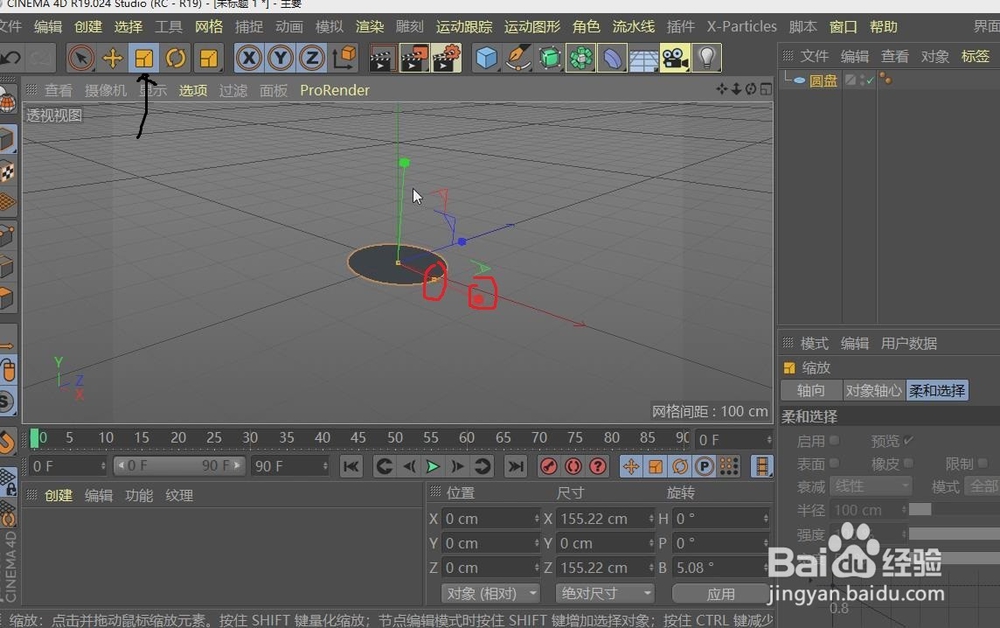Go to end of animation
The image size is (1000, 628).
(x=515, y=467)
